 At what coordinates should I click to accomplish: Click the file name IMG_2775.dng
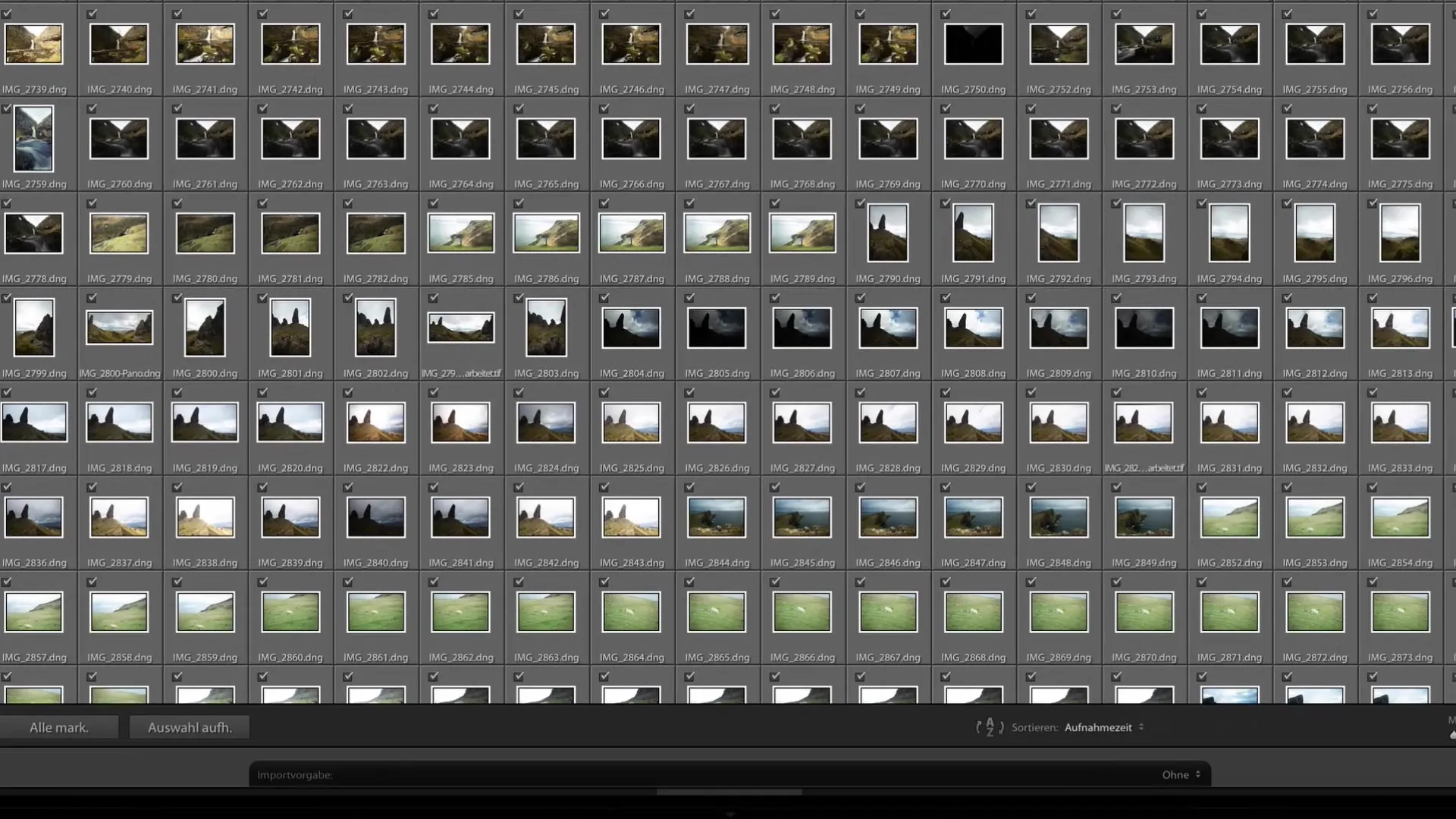pos(1401,184)
